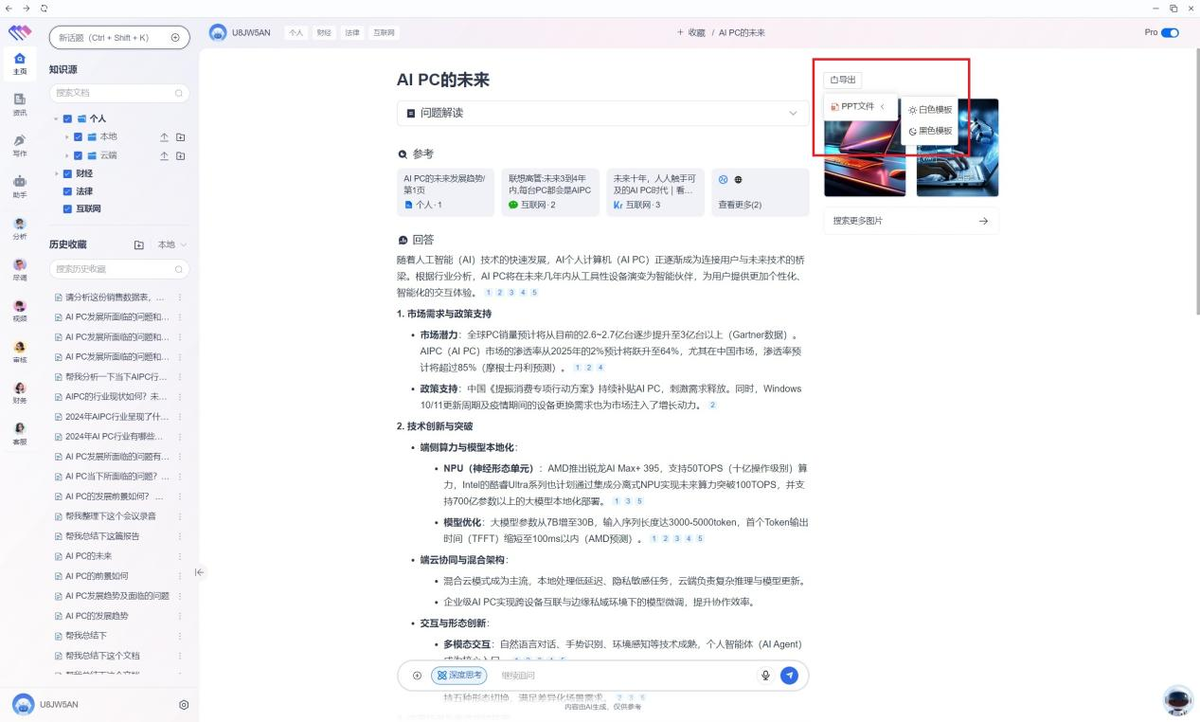Viewport: 1200px width, 722px height.
Task: Expand the 本地 tree node
Action: [67, 137]
